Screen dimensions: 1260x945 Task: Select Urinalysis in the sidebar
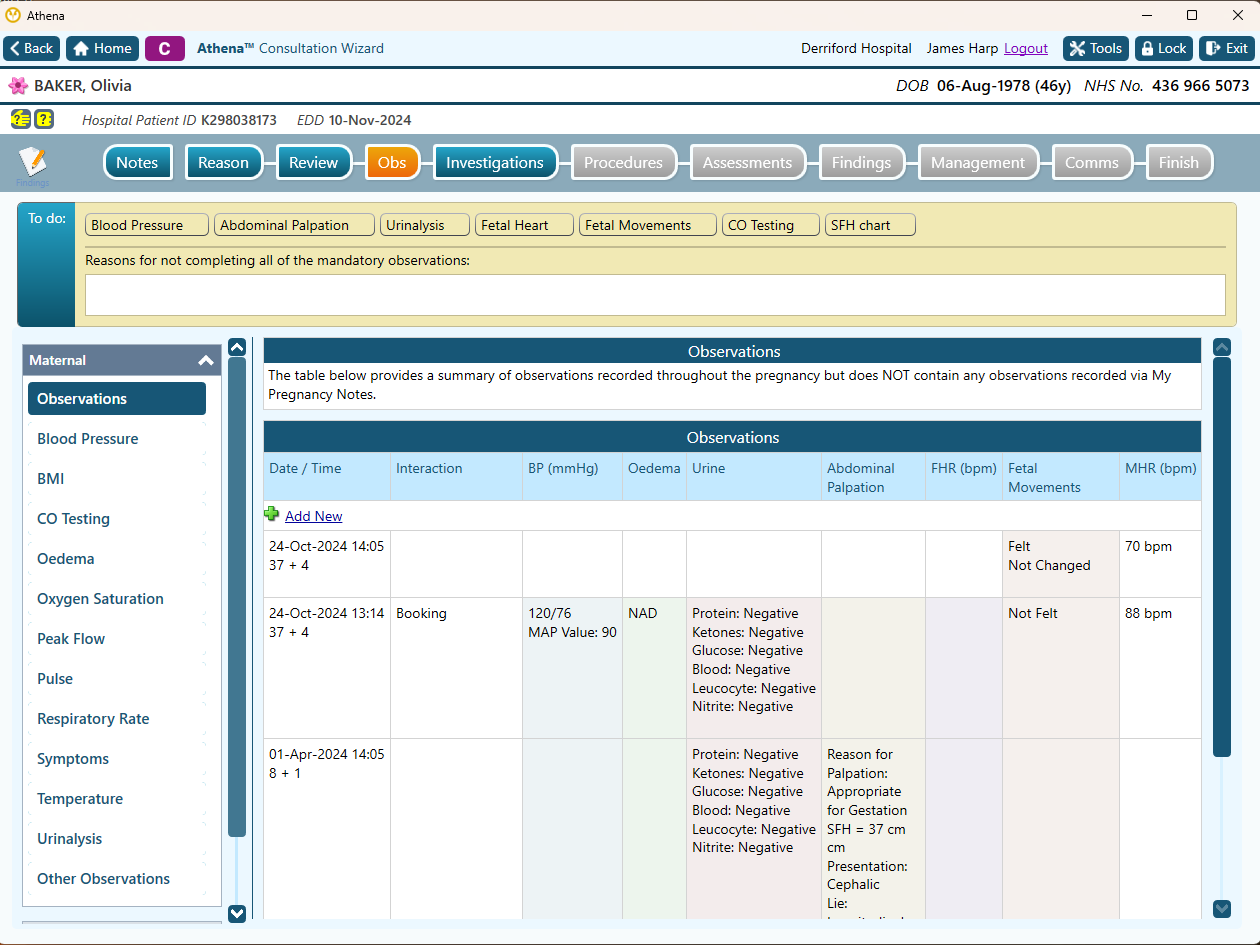tap(117, 839)
